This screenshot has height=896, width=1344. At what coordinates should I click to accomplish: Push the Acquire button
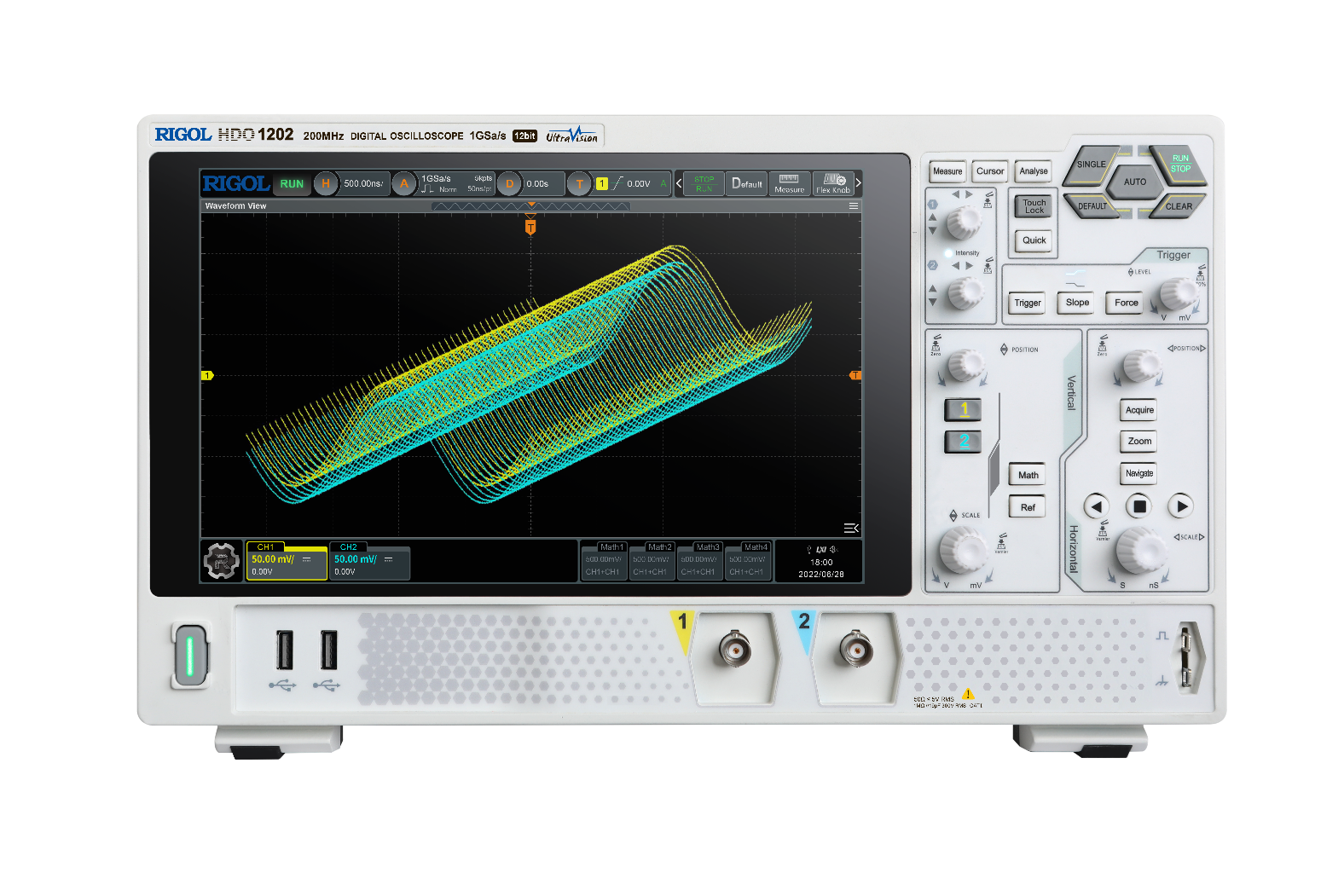click(1139, 411)
